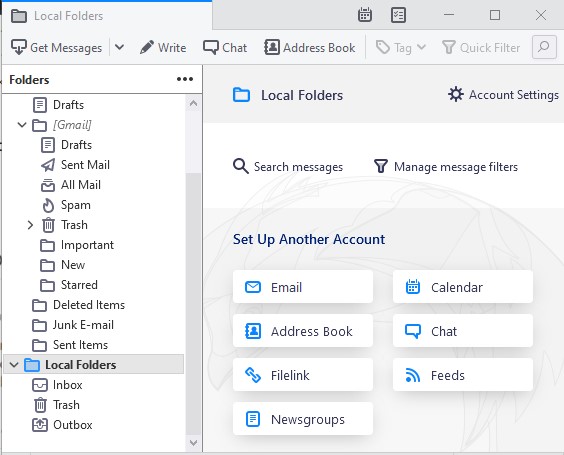564x455 pixels.
Task: Click folder pane scrollbar up arrow
Action: pos(194,104)
